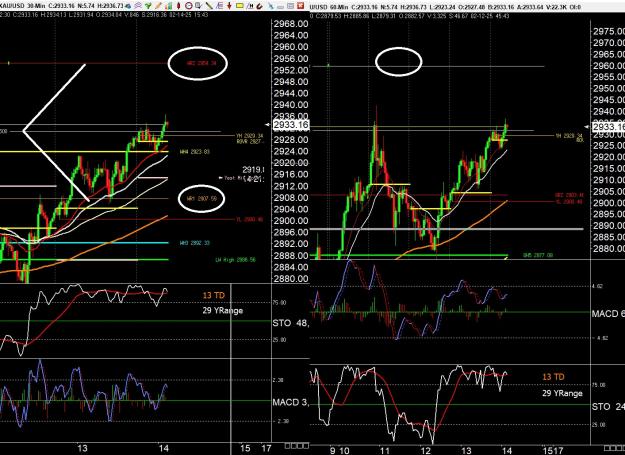
Task: Click the YH 2929.34 label on right chart
Action: pyautogui.click(x=570, y=136)
